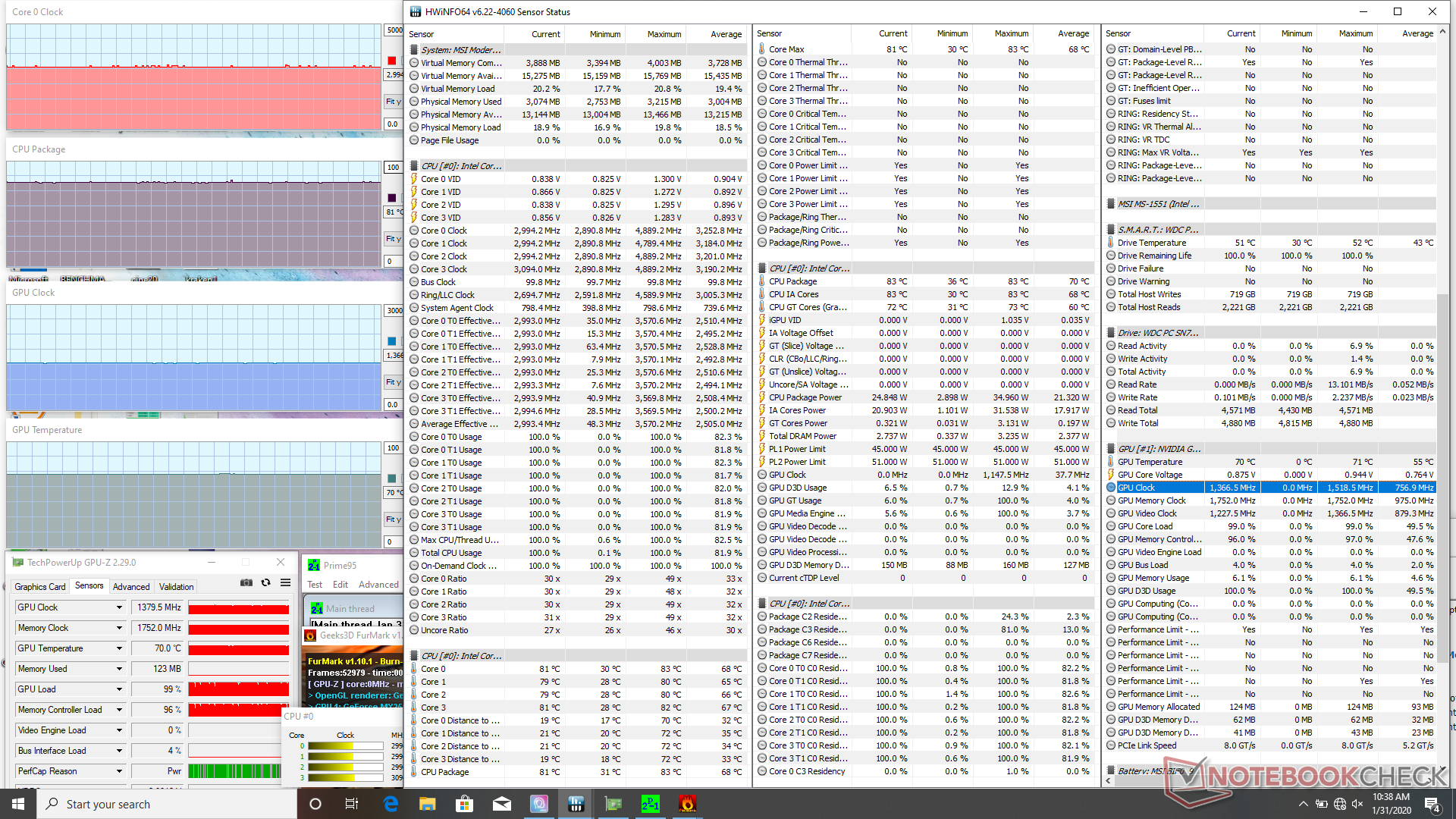This screenshot has width=1456, height=819.
Task: Select the Total CPU Usage row in HWiNFO
Action: 576,553
